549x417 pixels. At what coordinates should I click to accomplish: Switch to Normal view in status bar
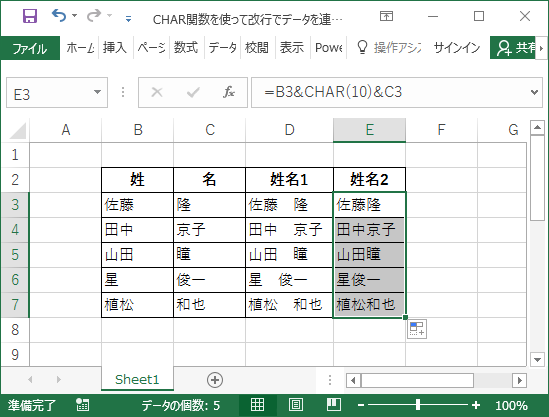click(257, 405)
